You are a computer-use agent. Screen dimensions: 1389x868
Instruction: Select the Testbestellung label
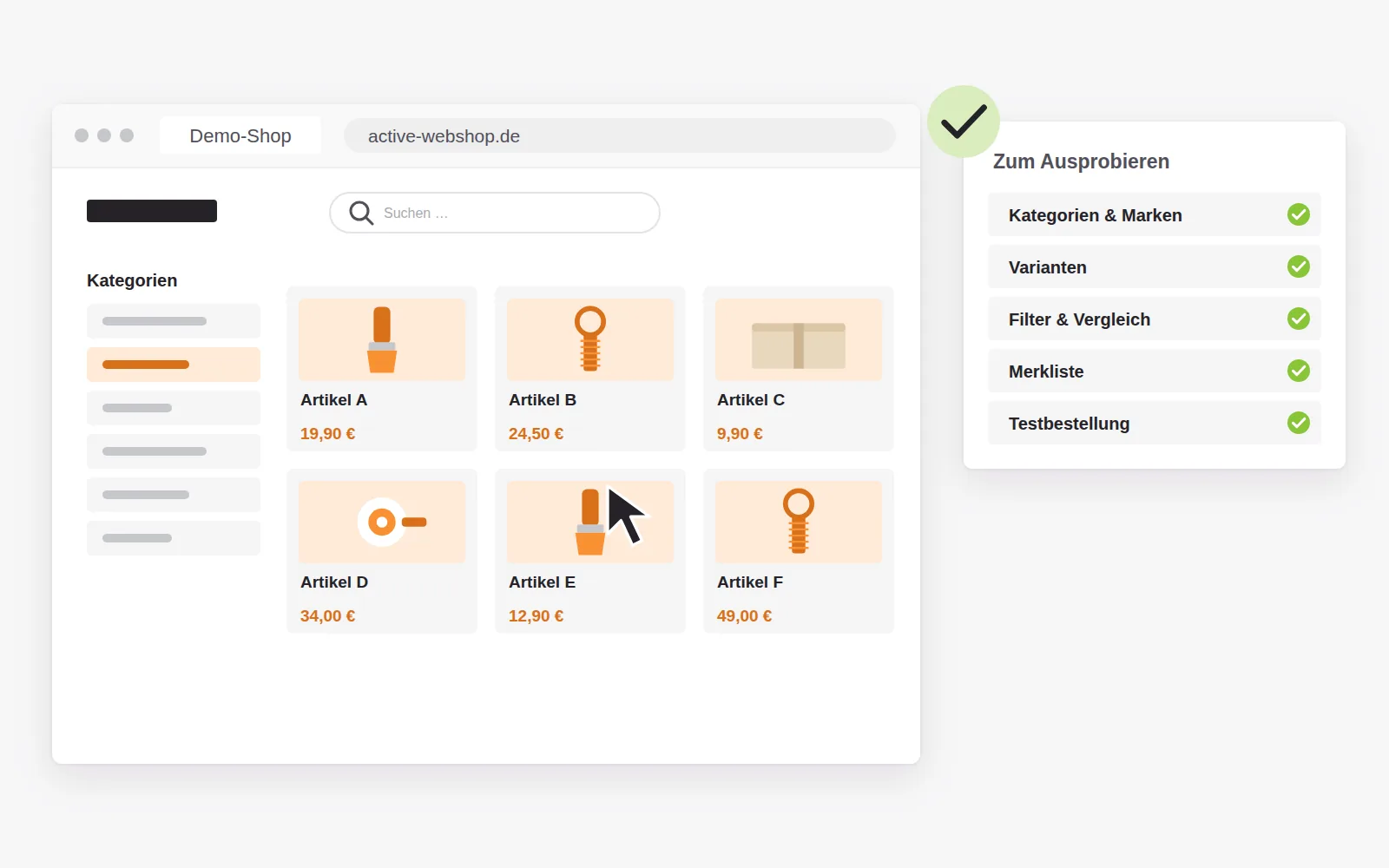coord(1069,424)
